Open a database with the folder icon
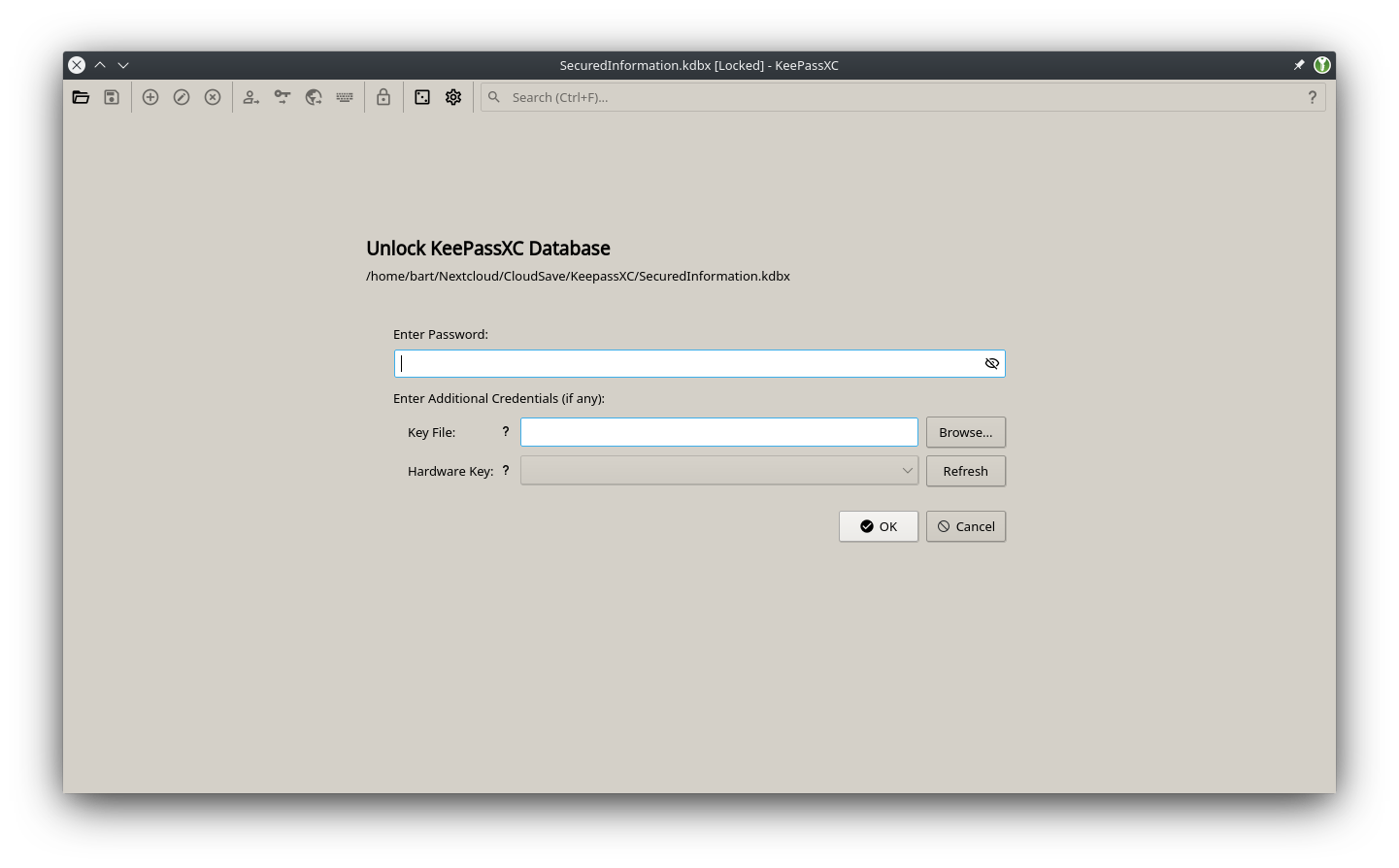The height and width of the screenshot is (868, 1399). tap(82, 97)
